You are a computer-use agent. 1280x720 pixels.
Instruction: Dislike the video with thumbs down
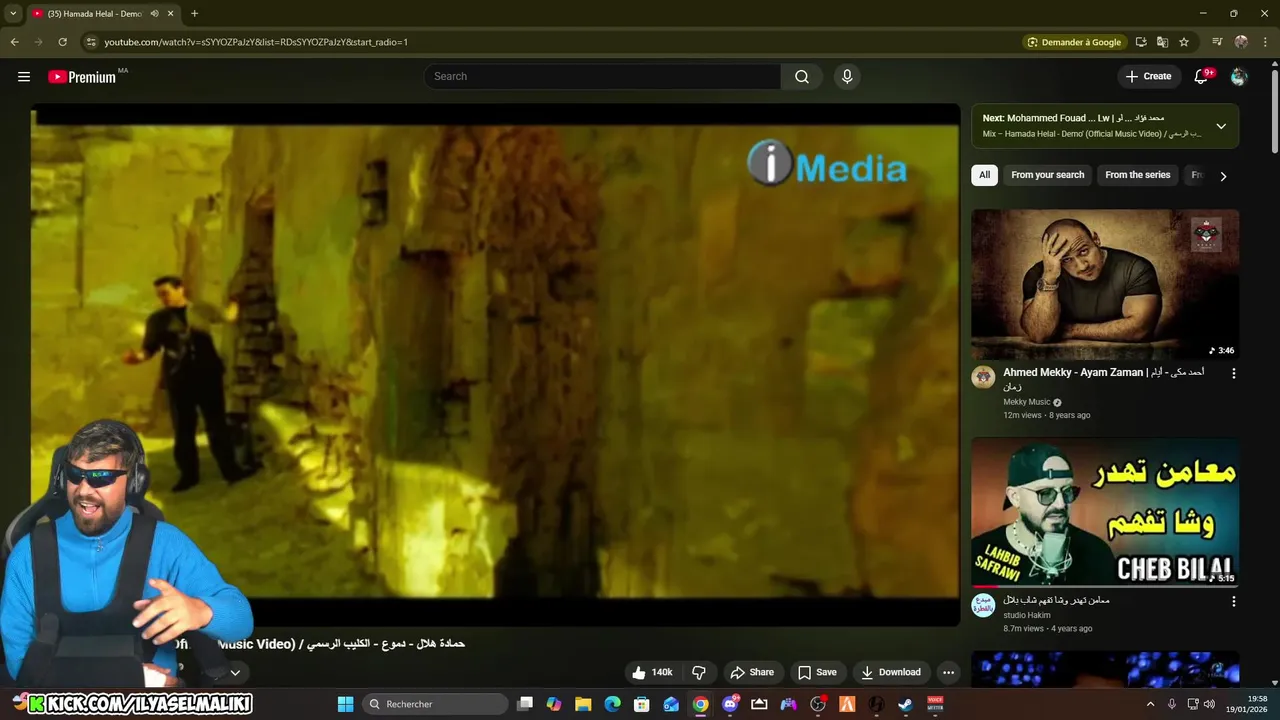(699, 672)
